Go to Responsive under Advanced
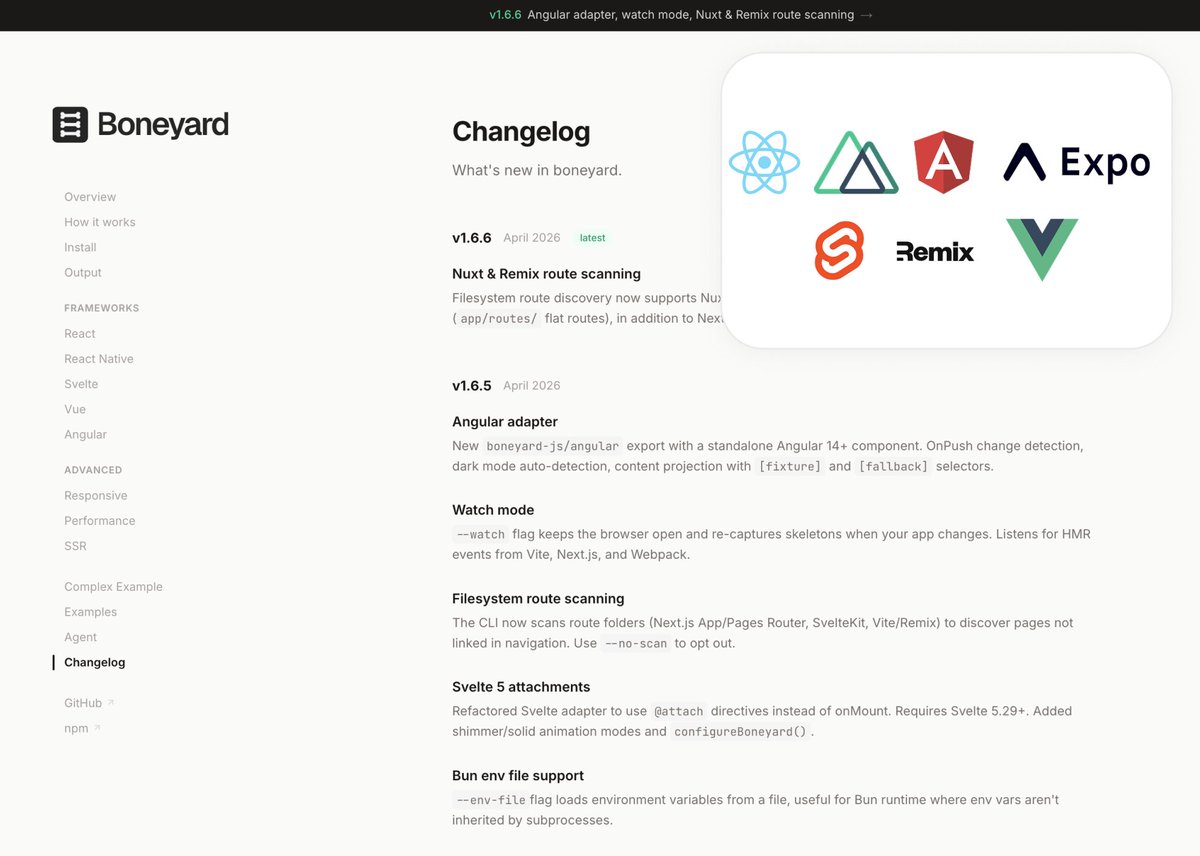Viewport: 1200px width, 856px height. [x=96, y=495]
